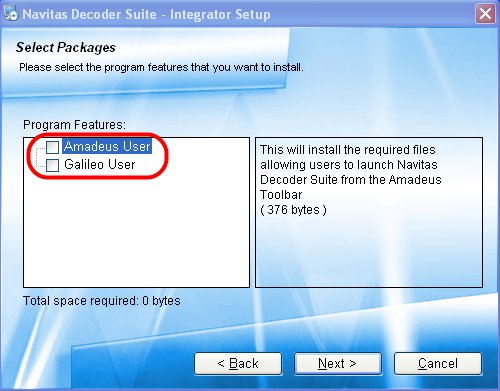The height and width of the screenshot is (391, 500).
Task: Click the installer icon in title bar
Action: click(x=11, y=14)
